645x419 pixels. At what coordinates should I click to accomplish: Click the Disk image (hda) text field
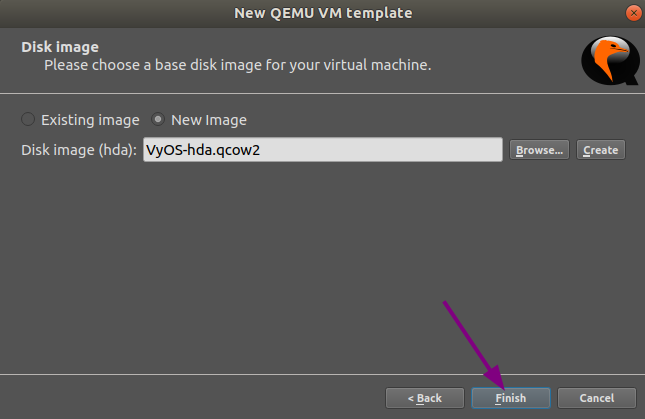click(x=321, y=150)
